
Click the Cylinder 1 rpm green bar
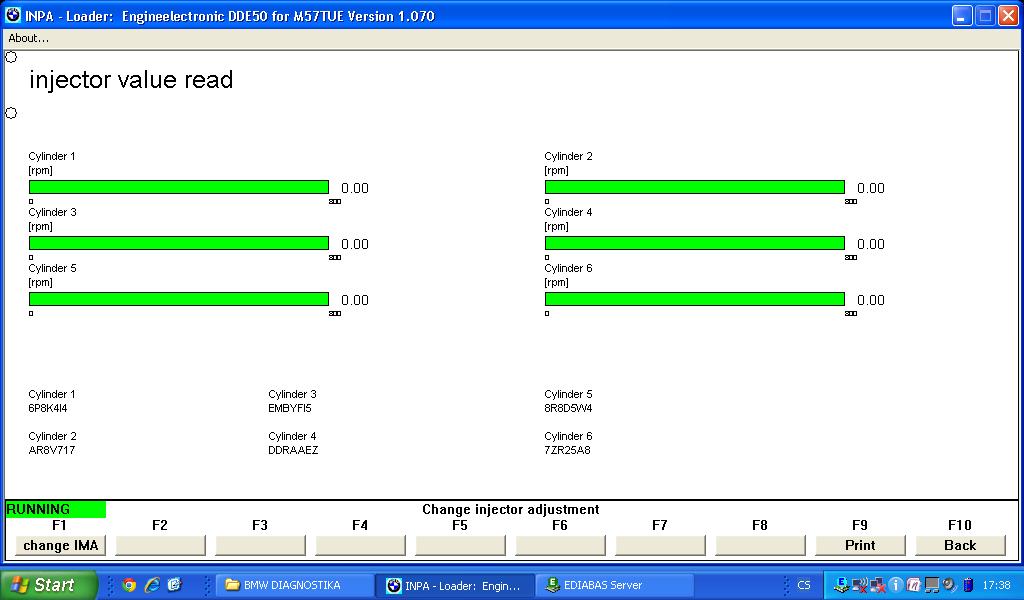click(x=179, y=187)
